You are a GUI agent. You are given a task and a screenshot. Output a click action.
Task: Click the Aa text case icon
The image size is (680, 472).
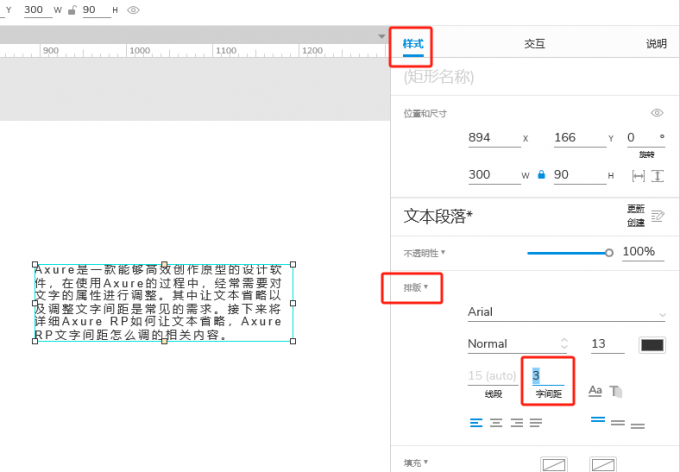point(595,391)
